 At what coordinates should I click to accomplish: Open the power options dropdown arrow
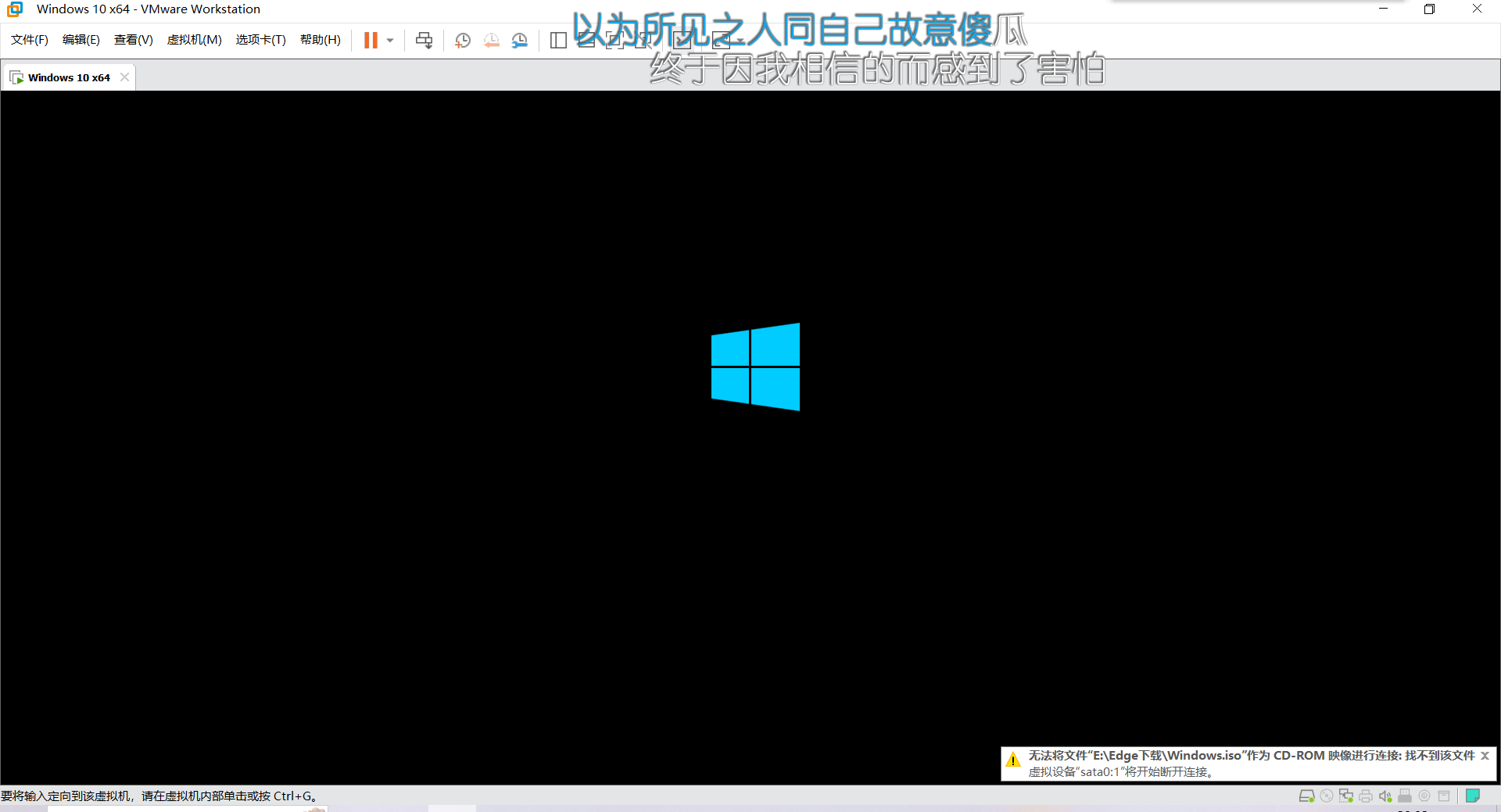[390, 40]
